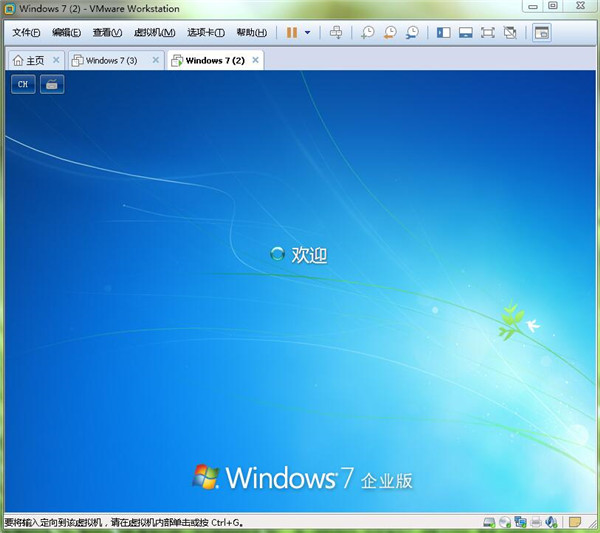Revert the virtual machine to its snapshot
Screen dimensions: 600x533
390,33
